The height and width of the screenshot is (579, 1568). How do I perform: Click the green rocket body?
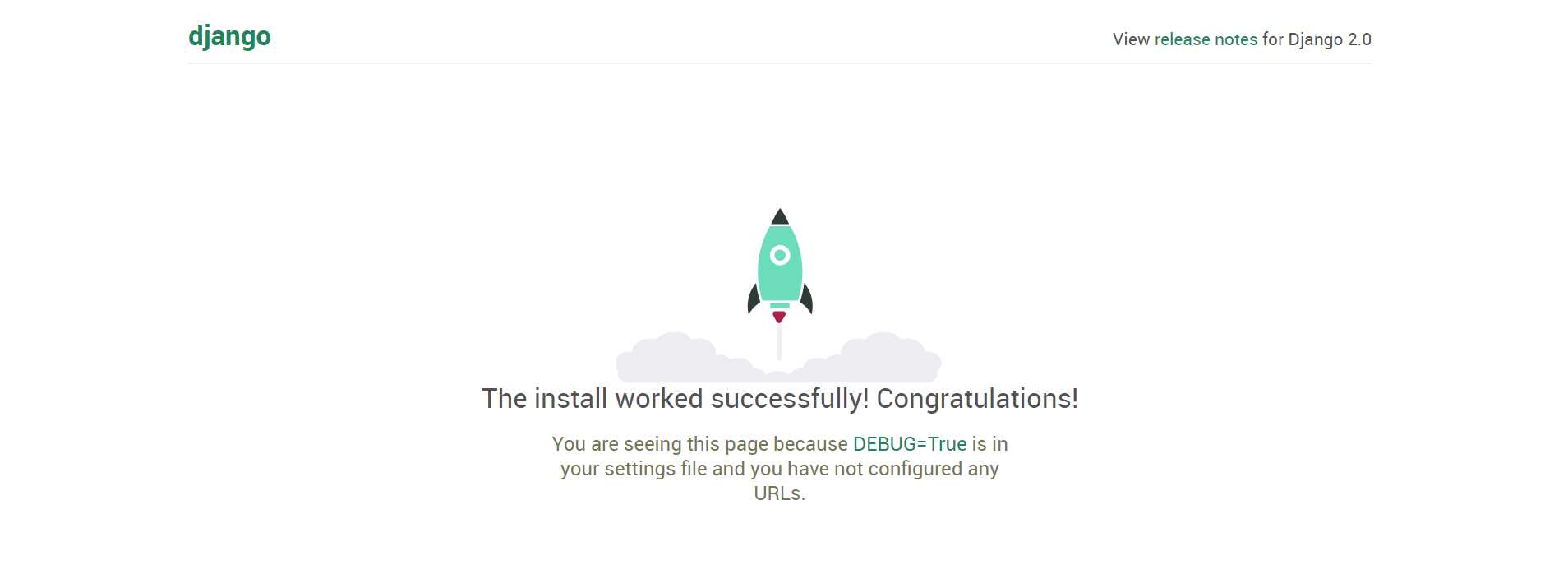pyautogui.click(x=780, y=265)
